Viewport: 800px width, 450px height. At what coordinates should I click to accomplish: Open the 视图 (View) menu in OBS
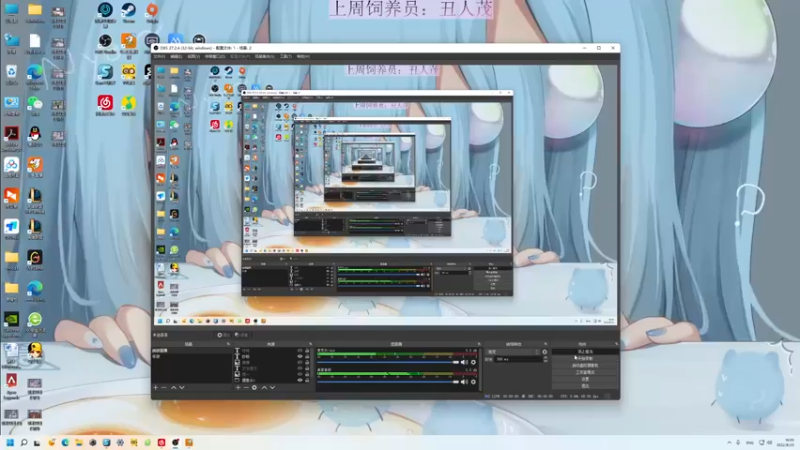tap(193, 57)
